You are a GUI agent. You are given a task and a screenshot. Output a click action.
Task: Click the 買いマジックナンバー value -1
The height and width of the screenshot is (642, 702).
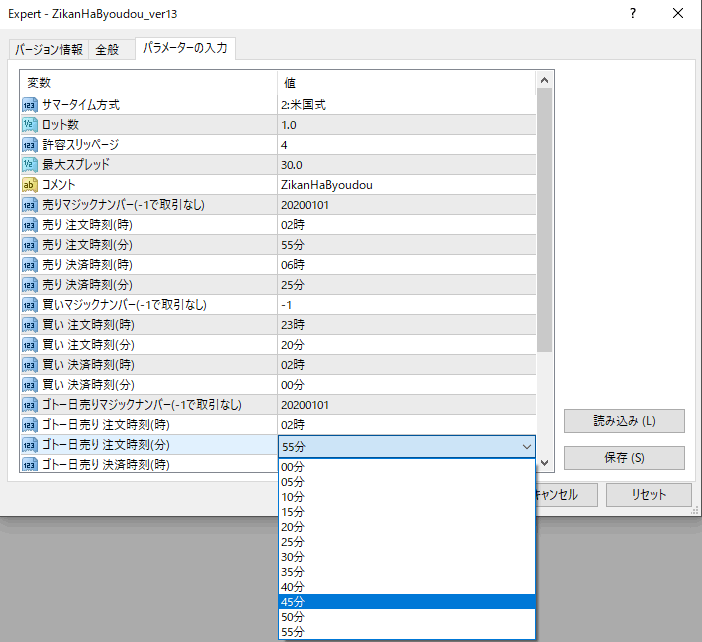tap(287, 305)
